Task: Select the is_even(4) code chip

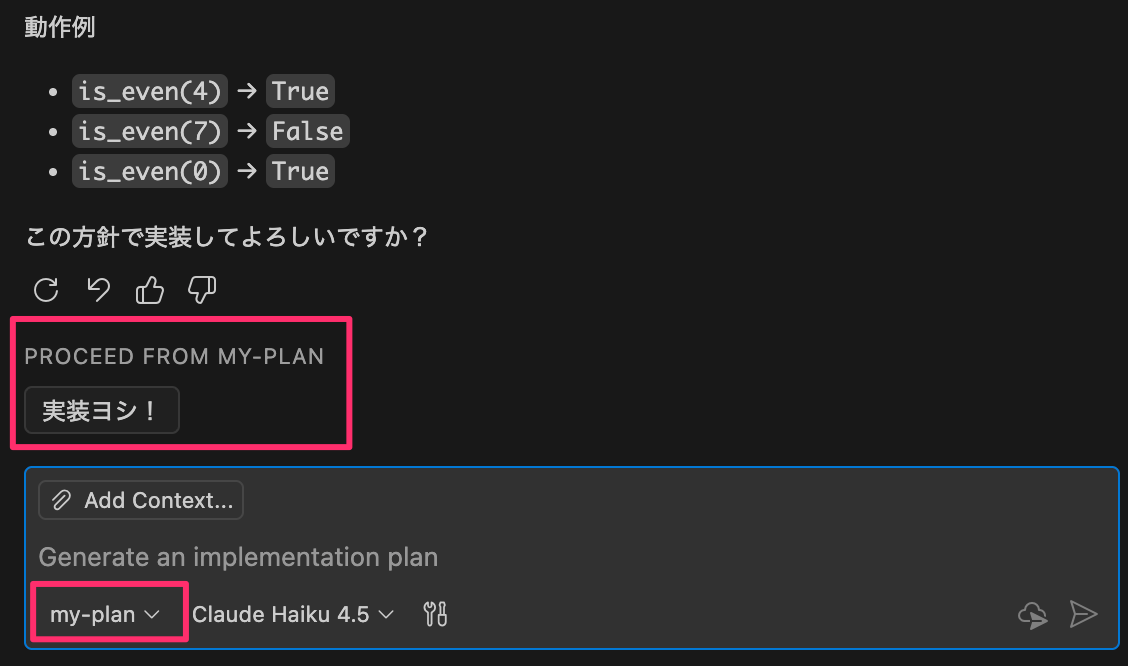Action: coord(149,91)
